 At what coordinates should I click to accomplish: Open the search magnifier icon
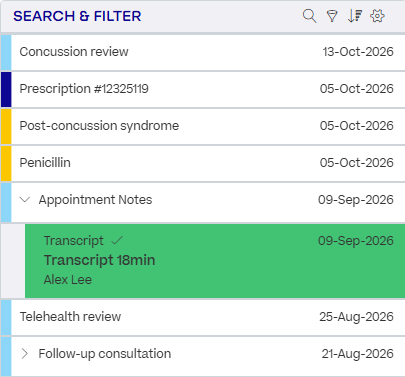pos(309,16)
